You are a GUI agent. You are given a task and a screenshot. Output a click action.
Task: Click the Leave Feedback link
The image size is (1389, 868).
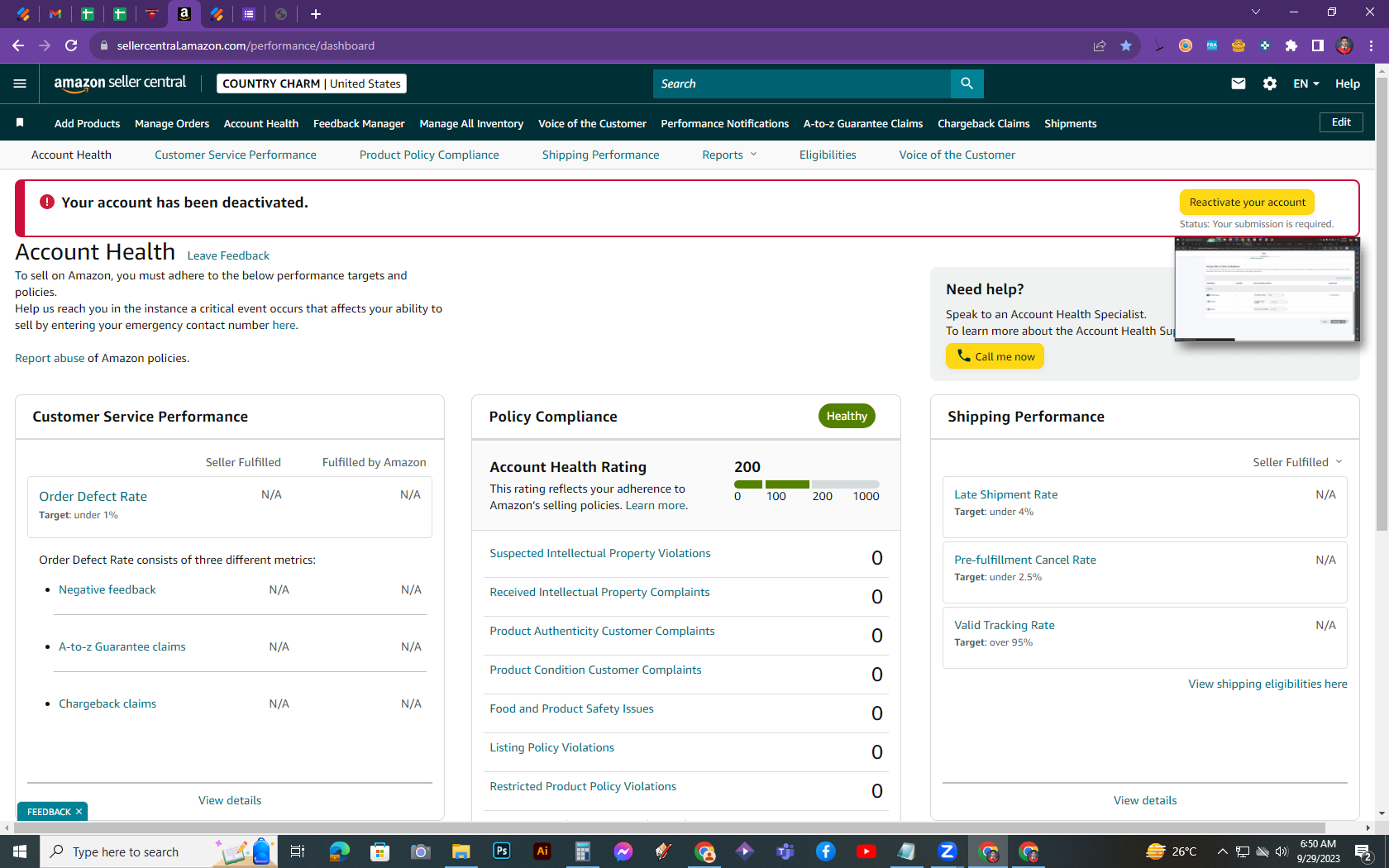click(228, 255)
